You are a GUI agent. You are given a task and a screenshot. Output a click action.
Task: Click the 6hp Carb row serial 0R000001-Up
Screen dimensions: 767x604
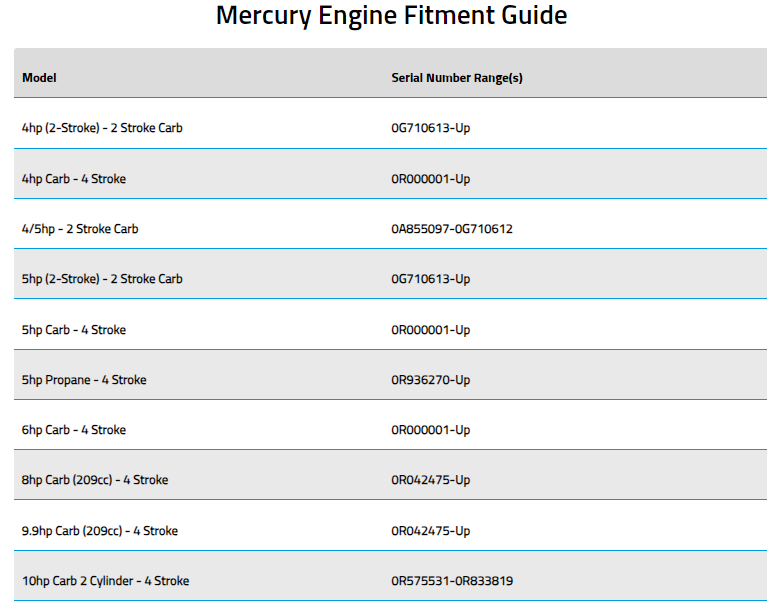click(430, 430)
